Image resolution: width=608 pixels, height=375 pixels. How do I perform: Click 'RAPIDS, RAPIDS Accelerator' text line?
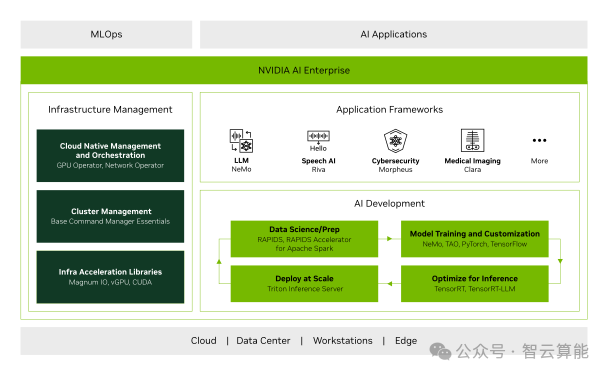pos(304,240)
